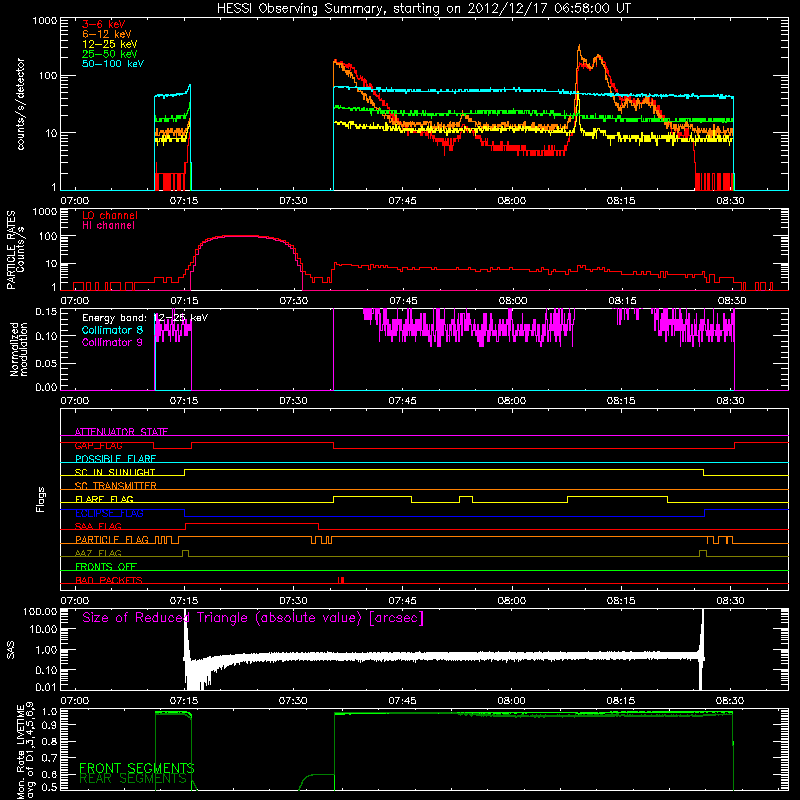The height and width of the screenshot is (800, 800).
Task: Click the counts/s/detector axis label
Action: coord(20,104)
